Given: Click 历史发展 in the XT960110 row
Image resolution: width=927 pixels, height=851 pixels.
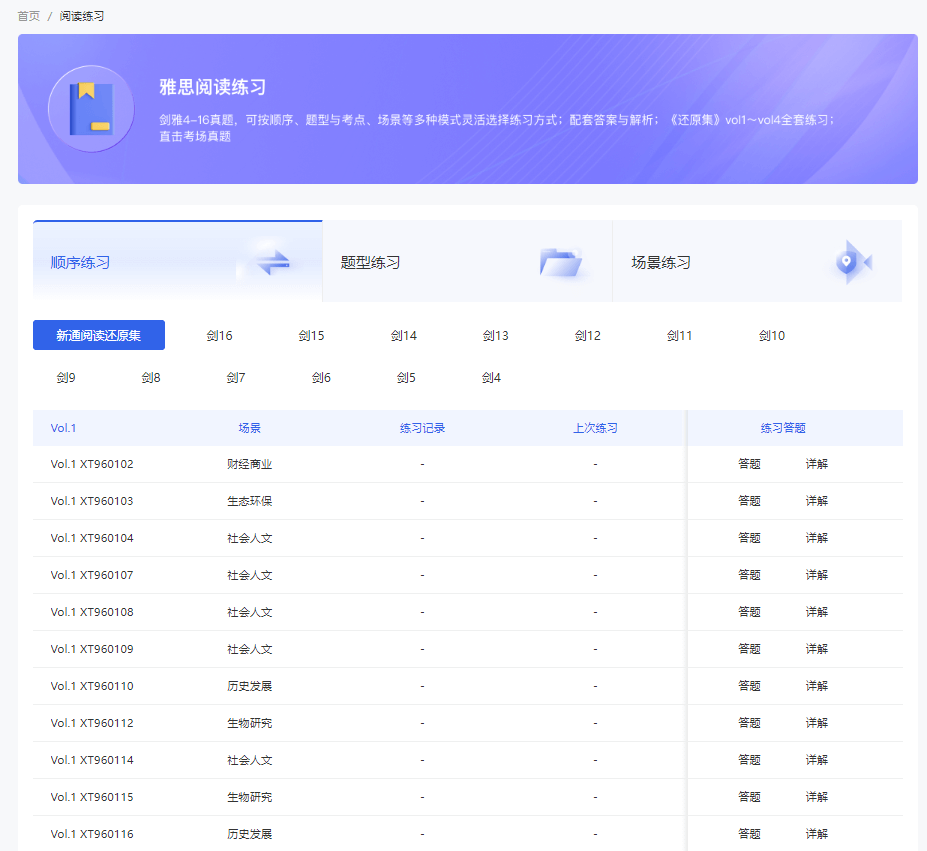Looking at the screenshot, I should coord(249,686).
